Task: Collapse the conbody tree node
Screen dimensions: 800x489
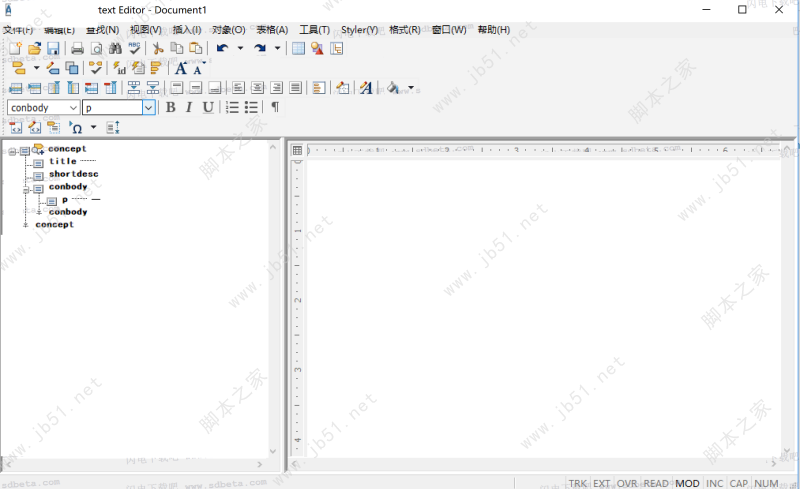Action: (26, 190)
